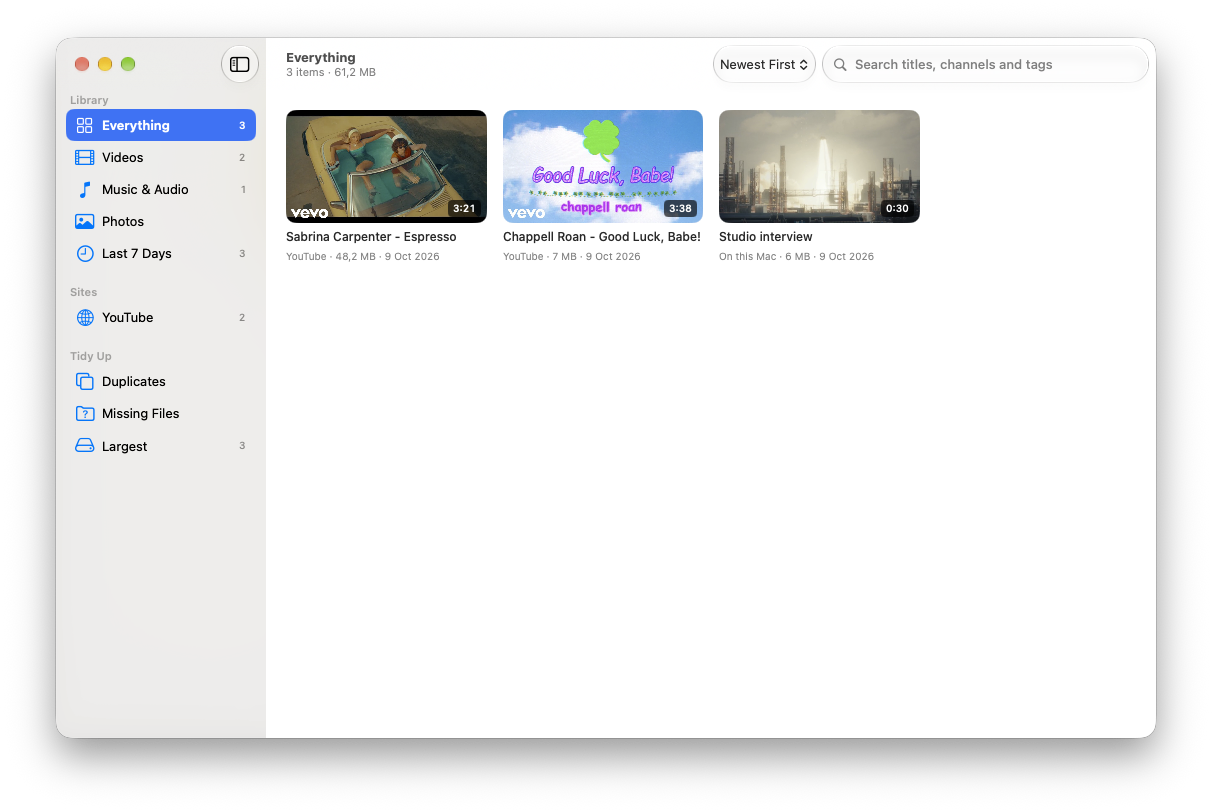Click the magnifier icon in search field
This screenshot has width=1212, height=812.
[x=840, y=64]
